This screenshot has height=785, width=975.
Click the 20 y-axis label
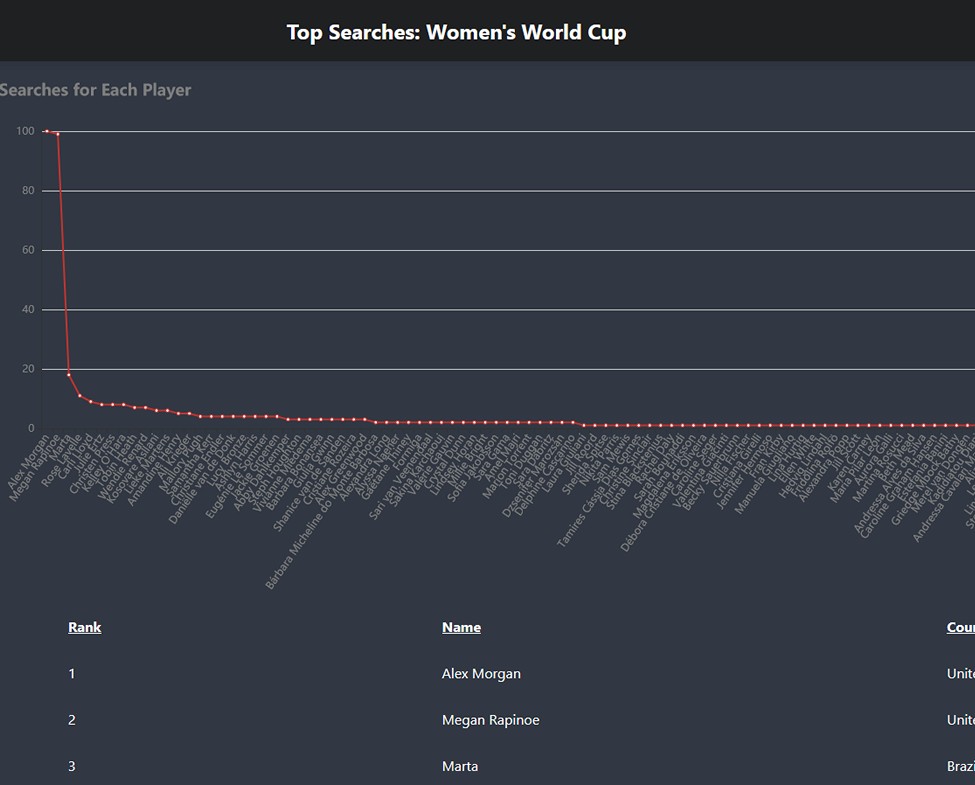[x=29, y=369]
